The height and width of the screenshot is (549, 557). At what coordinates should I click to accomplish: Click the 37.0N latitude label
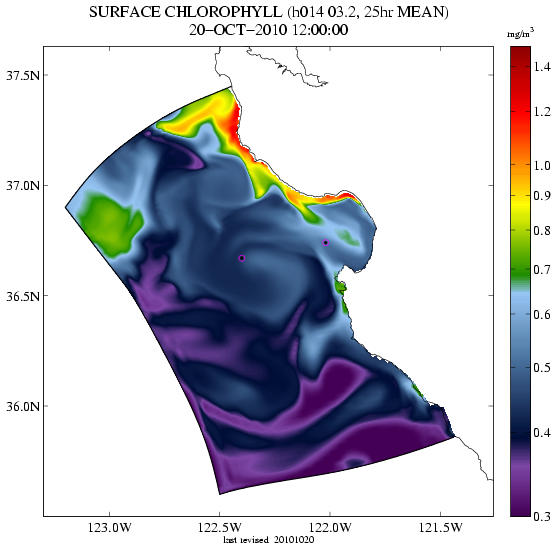pos(23,185)
